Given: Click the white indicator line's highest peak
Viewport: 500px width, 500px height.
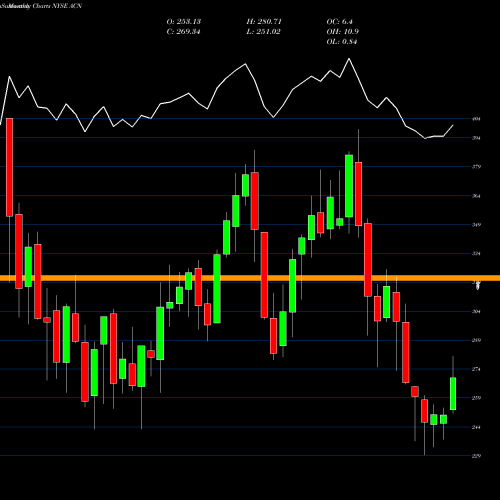Looking at the screenshot, I should click(x=349, y=59).
